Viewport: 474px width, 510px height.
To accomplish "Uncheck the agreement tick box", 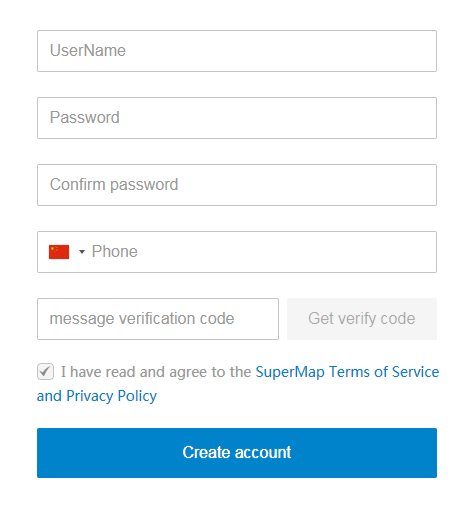I will tap(45, 371).
